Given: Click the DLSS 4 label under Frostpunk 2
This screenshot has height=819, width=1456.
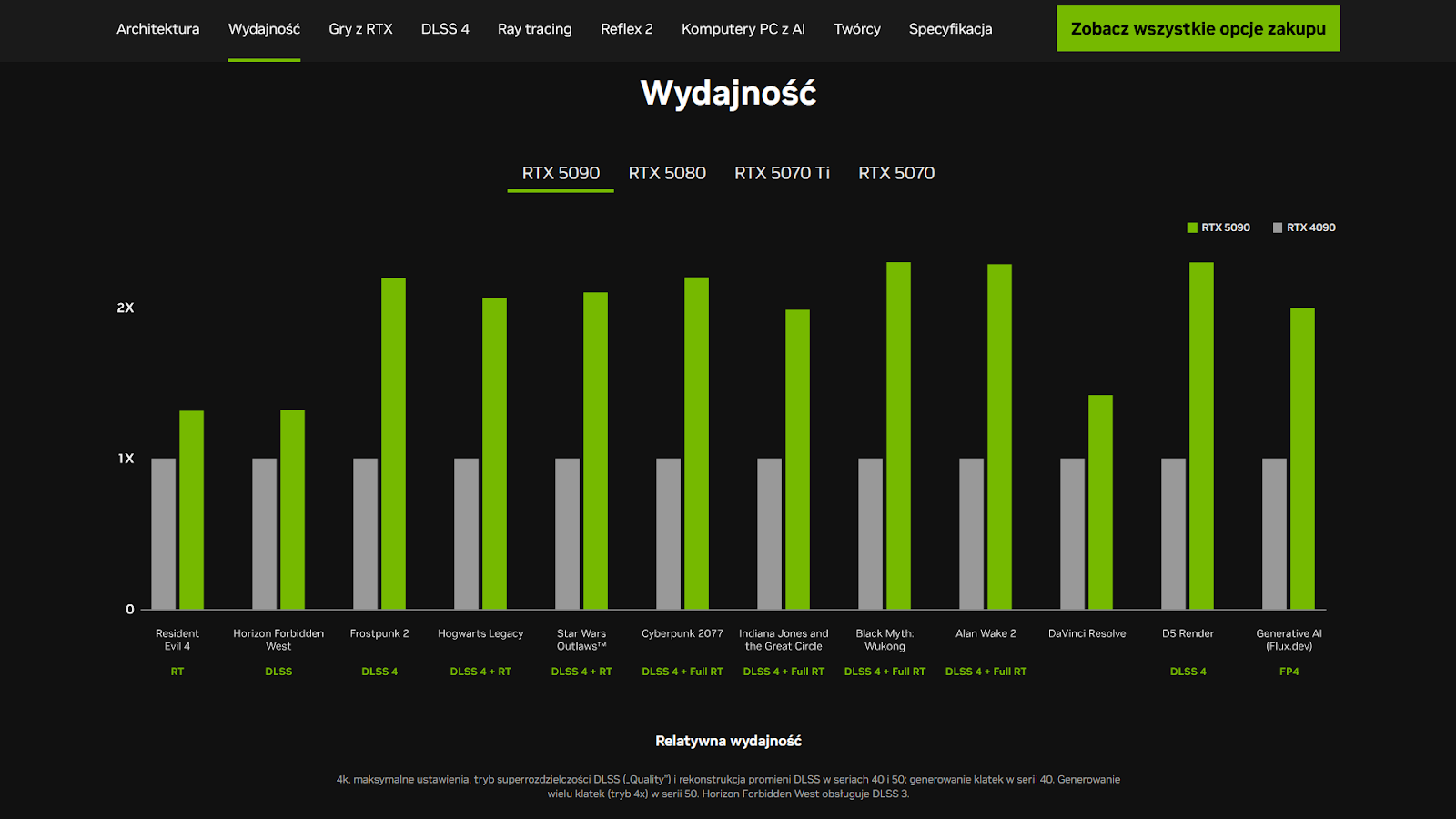Looking at the screenshot, I should 379,672.
